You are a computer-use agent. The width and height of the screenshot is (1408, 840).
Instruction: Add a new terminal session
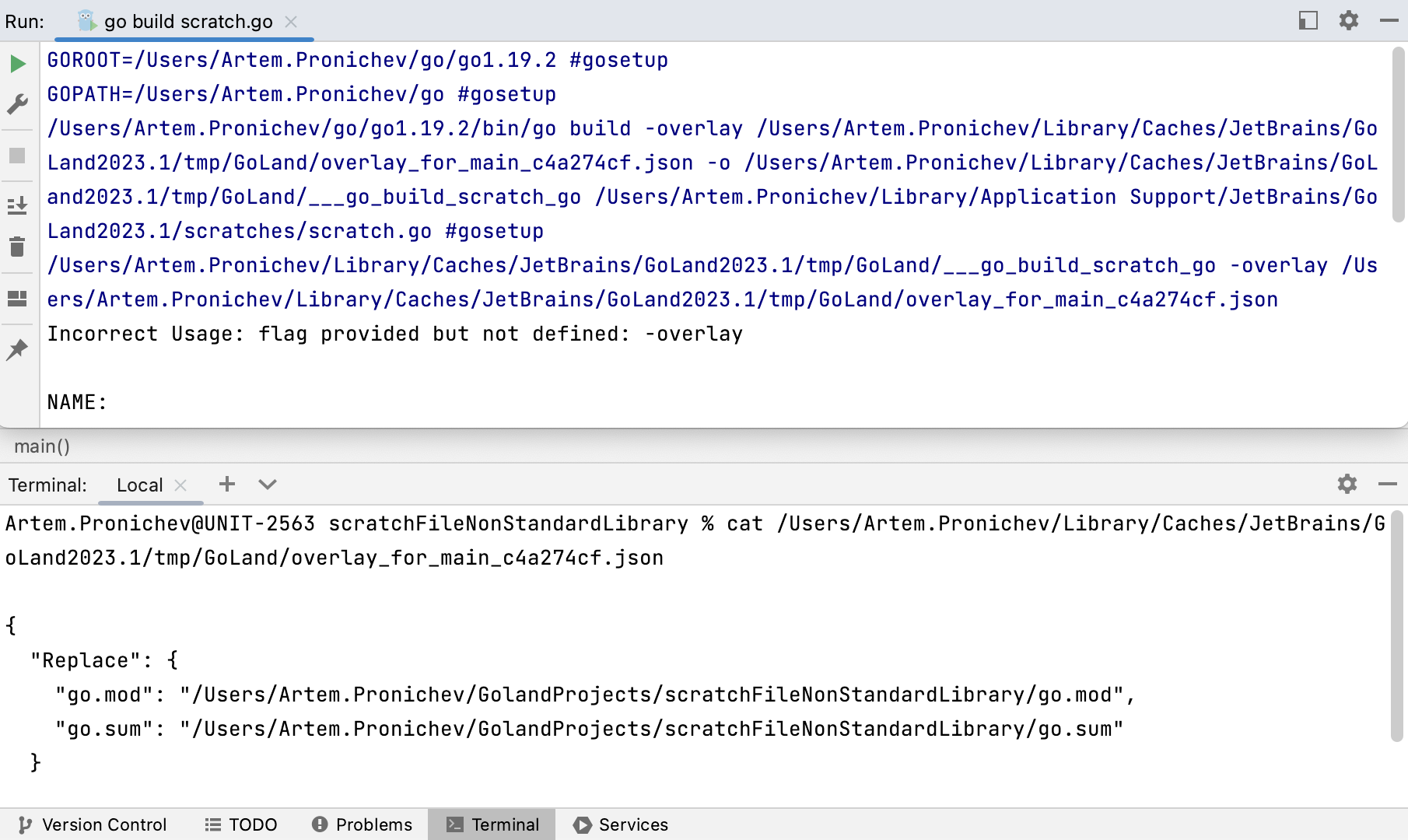[227, 484]
